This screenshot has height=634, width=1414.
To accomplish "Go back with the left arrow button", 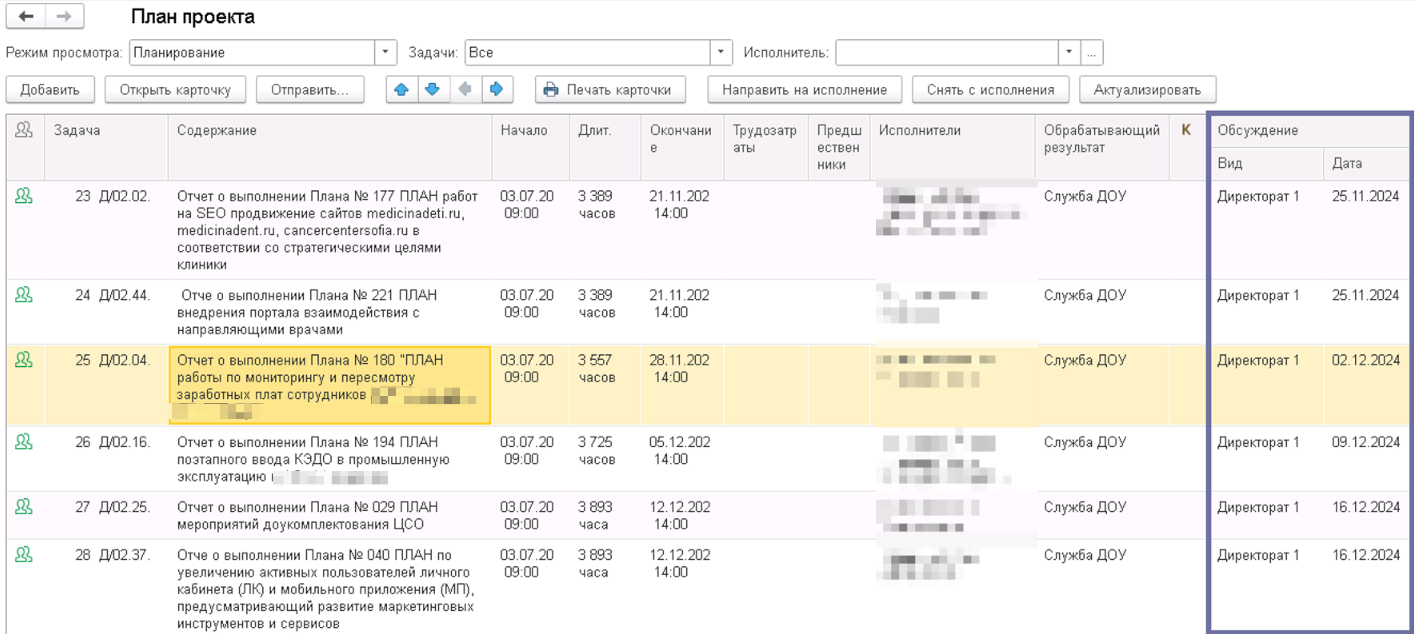I will pos(26,17).
